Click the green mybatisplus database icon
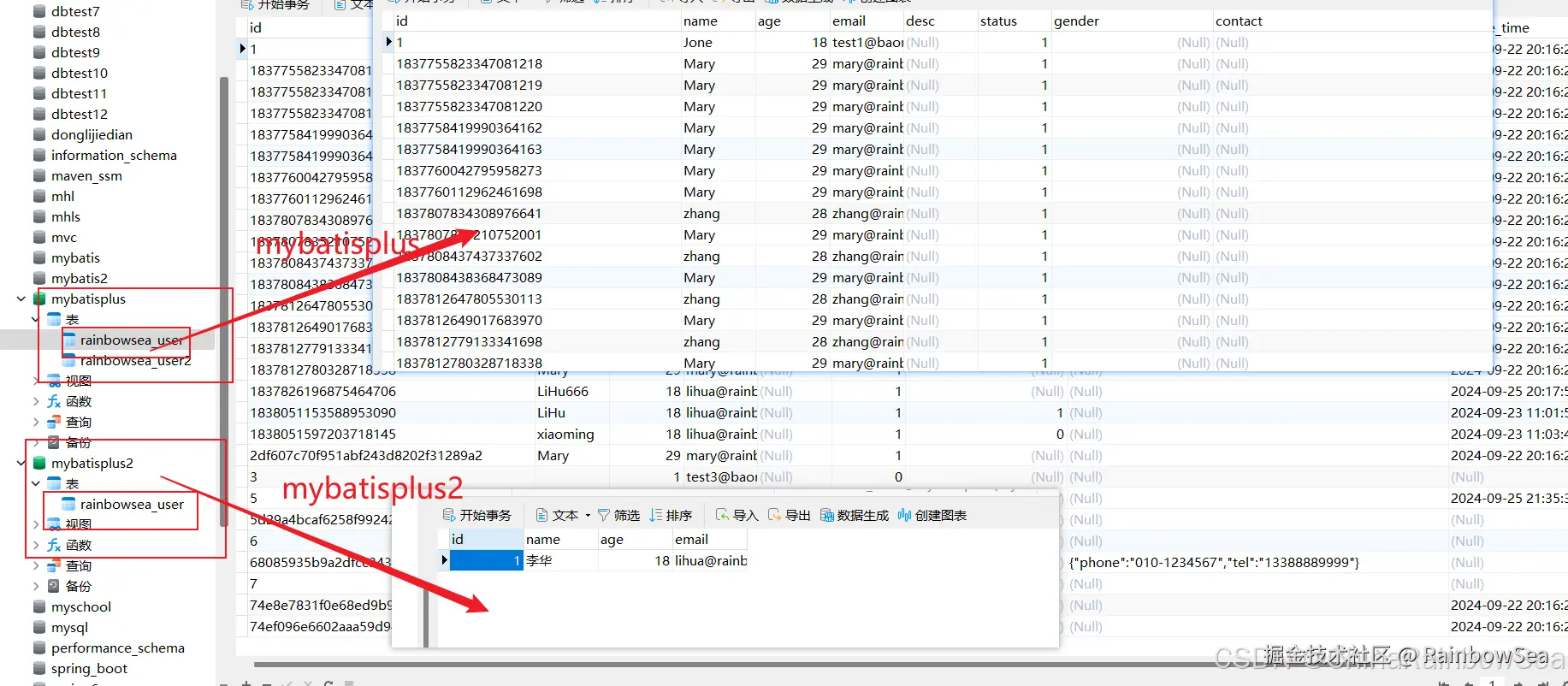This screenshot has width=1568, height=686. click(39, 299)
